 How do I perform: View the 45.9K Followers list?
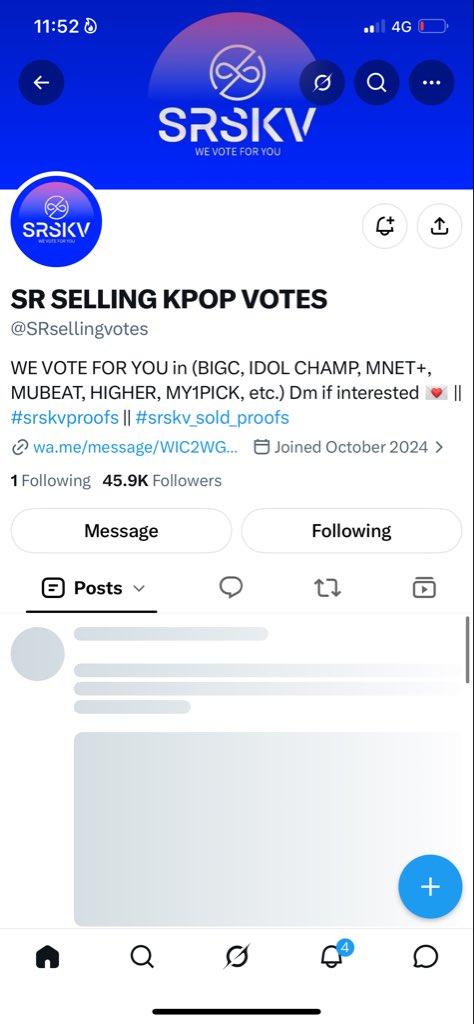162,481
